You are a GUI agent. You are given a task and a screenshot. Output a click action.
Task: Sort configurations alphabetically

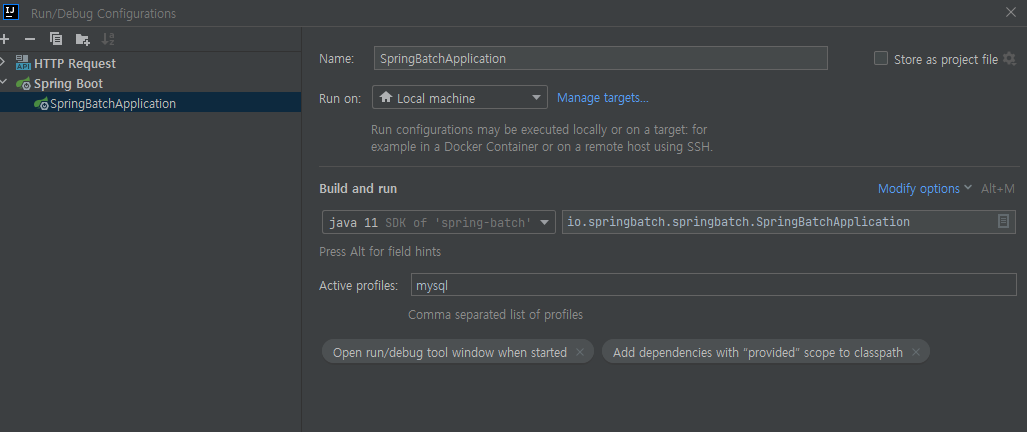(x=108, y=39)
